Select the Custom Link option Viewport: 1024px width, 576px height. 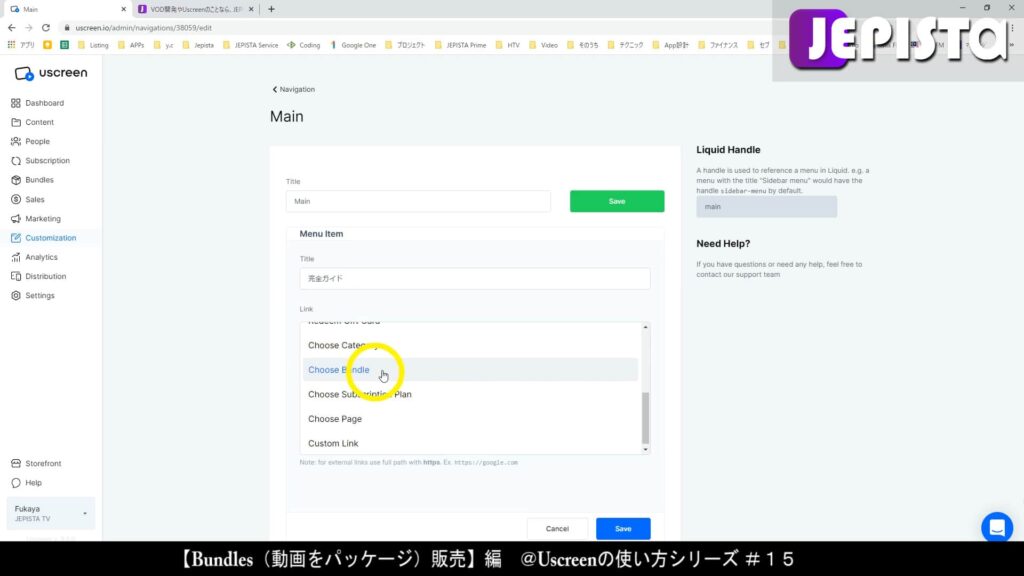tap(469, 443)
